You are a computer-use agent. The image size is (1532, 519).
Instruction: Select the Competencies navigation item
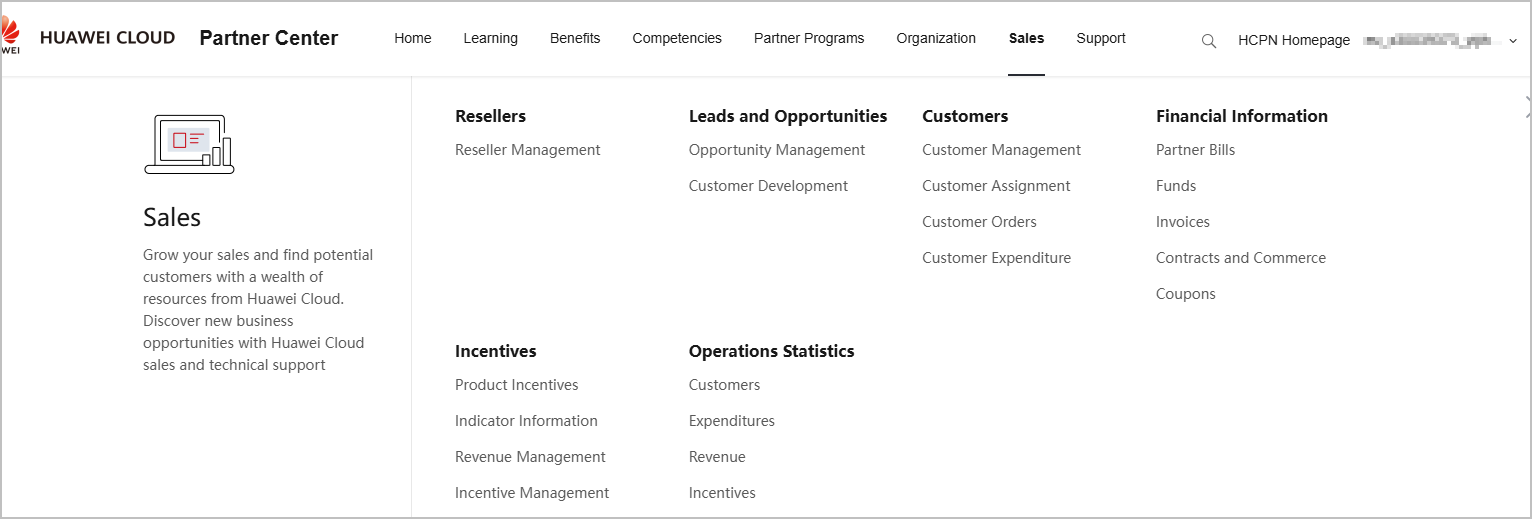coord(677,38)
